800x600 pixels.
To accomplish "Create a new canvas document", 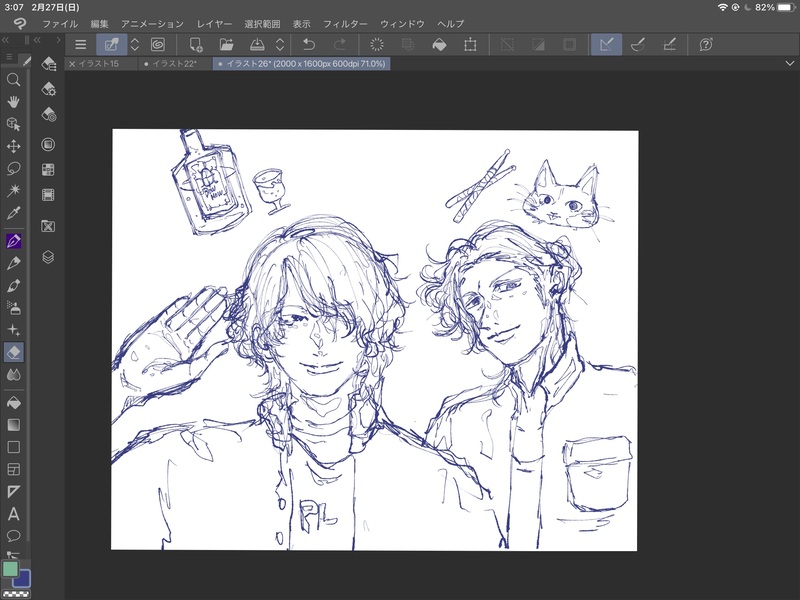I will coord(195,44).
